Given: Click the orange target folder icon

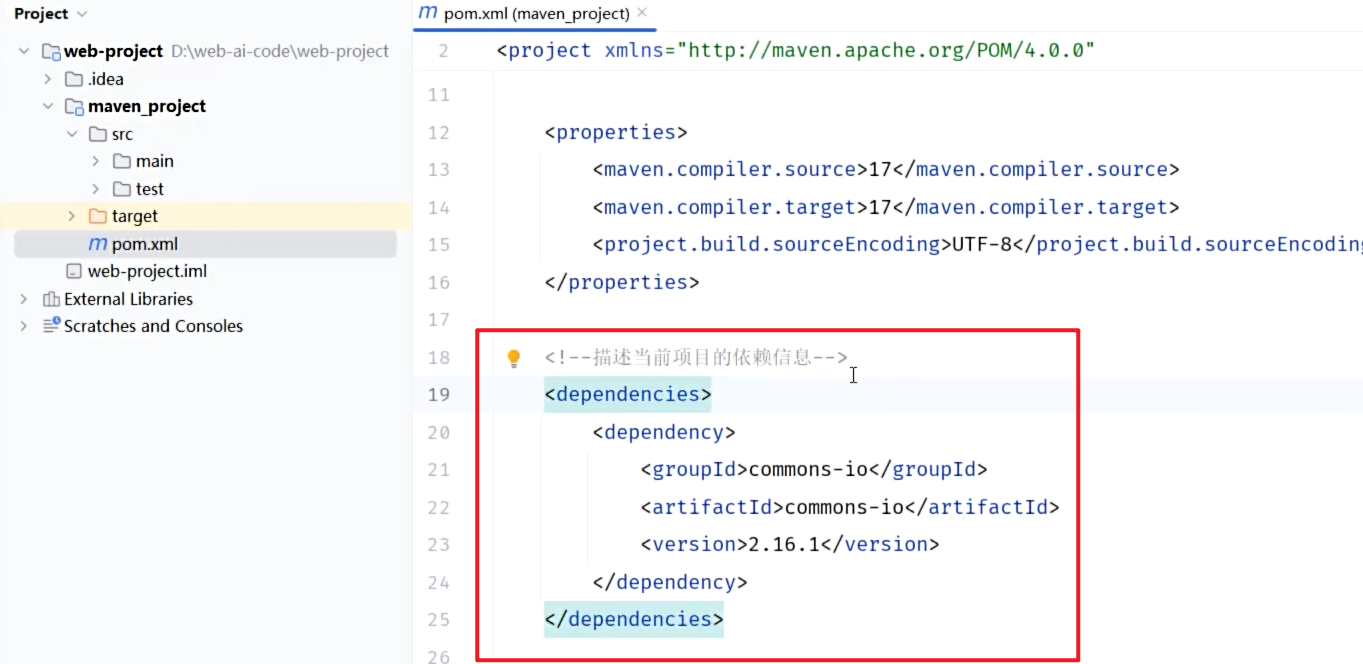Looking at the screenshot, I should (98, 216).
